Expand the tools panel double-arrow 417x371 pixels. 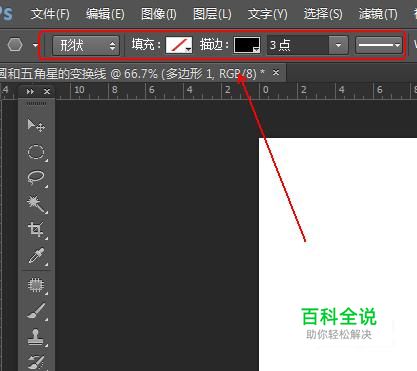[x=30, y=91]
